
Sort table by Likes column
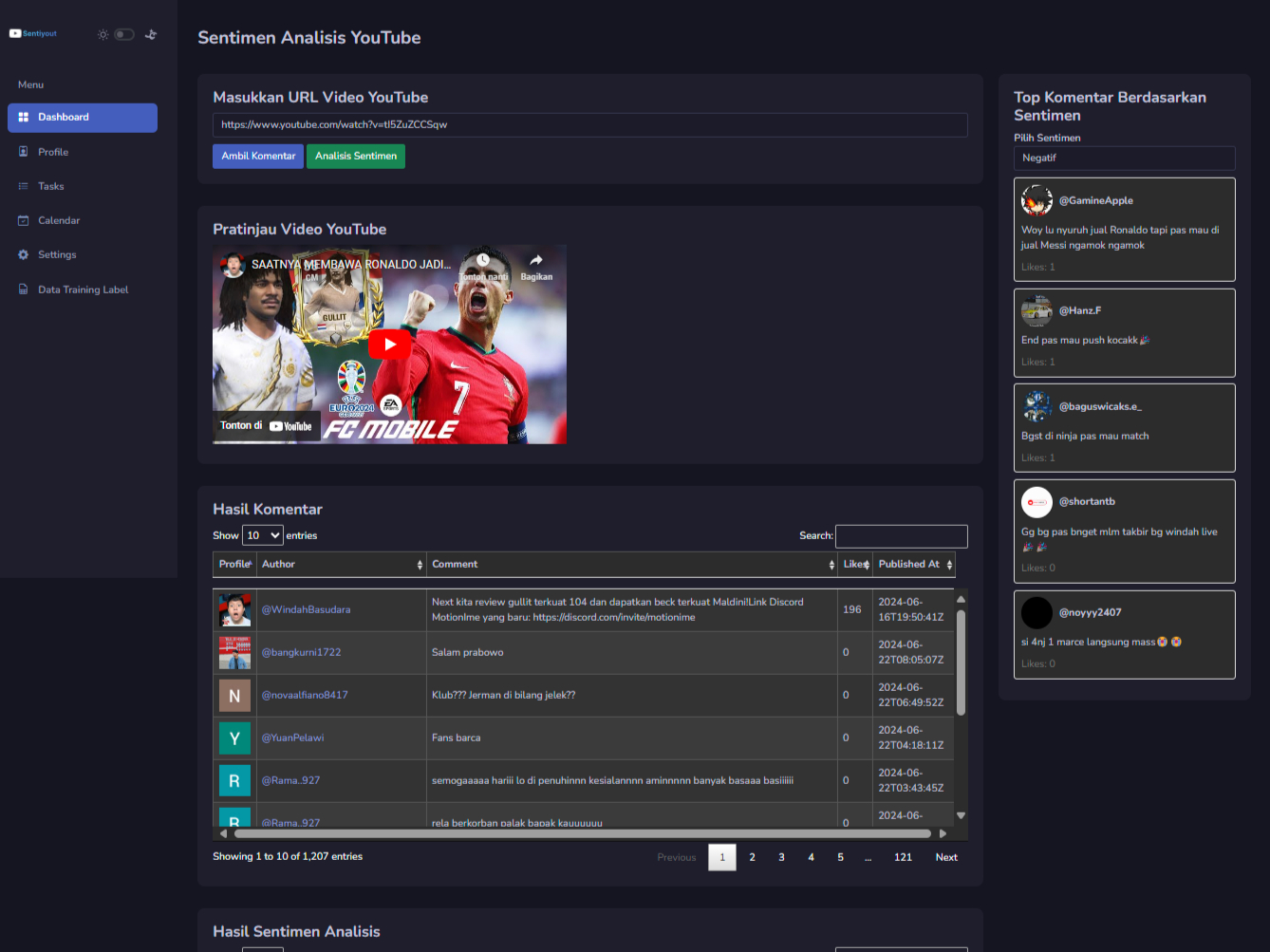(x=855, y=564)
